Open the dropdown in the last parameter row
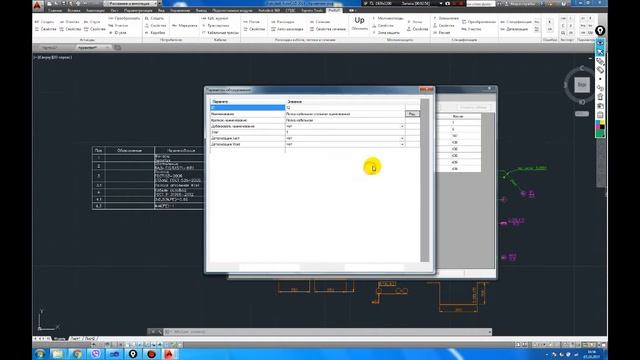Image resolution: width=640 pixels, height=360 pixels. pos(402,144)
